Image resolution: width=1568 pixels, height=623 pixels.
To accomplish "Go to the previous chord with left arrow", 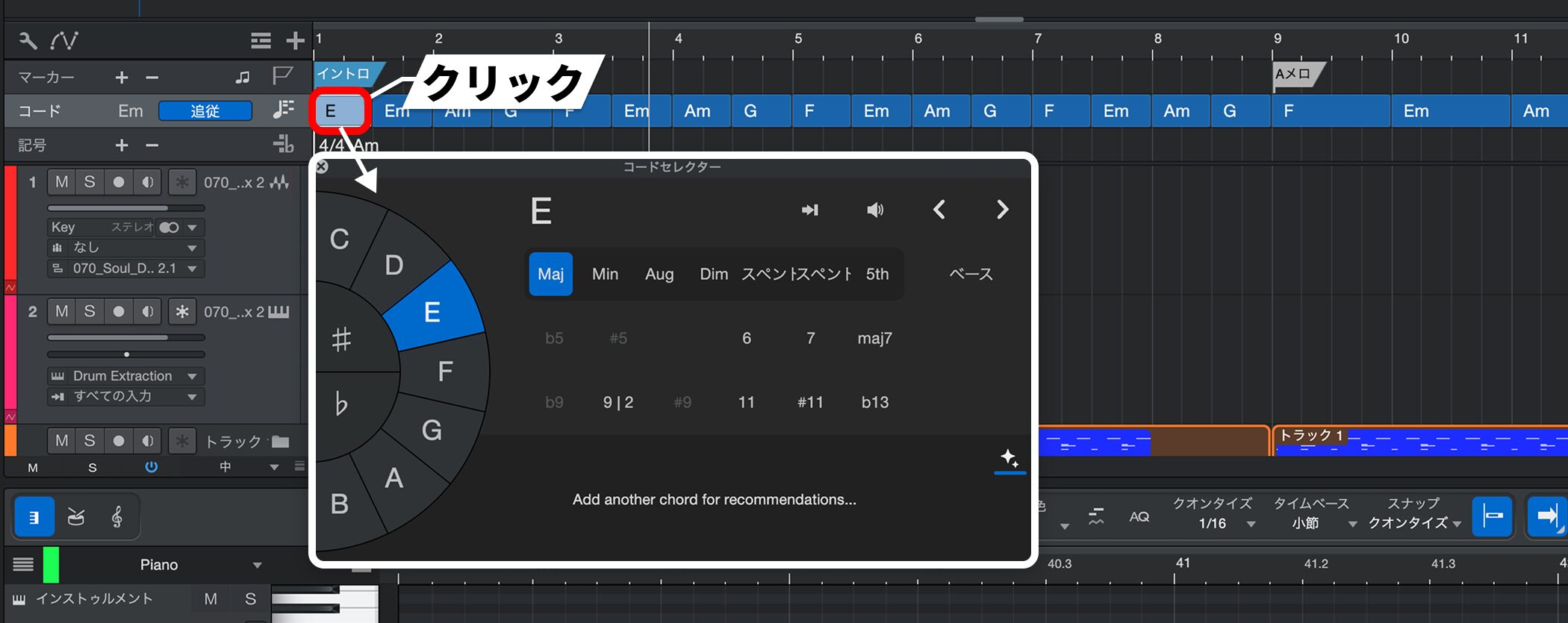I will click(939, 210).
